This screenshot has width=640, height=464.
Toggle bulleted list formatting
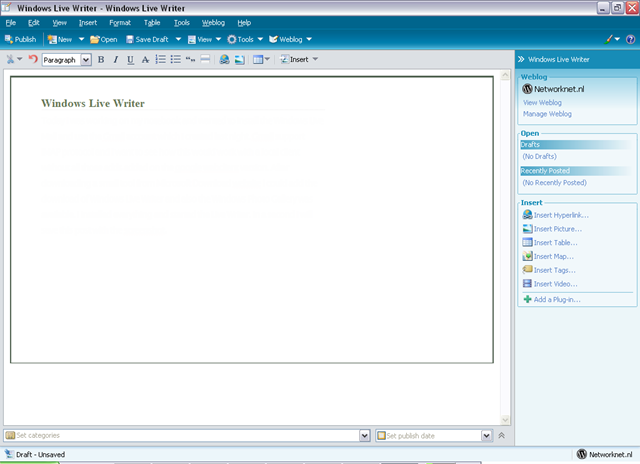point(176,60)
